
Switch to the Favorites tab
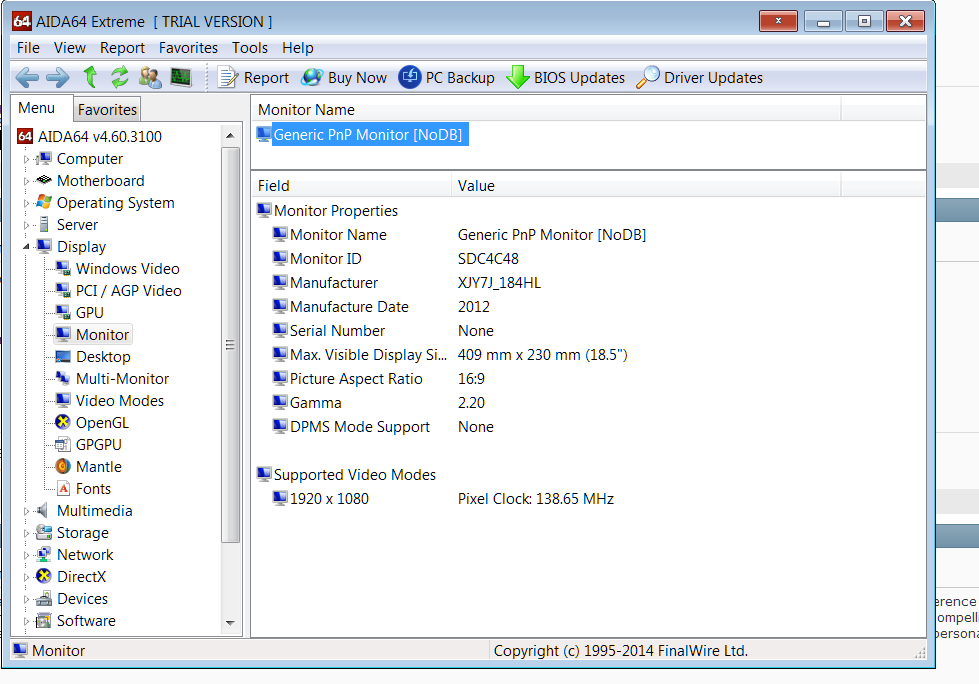pos(107,110)
